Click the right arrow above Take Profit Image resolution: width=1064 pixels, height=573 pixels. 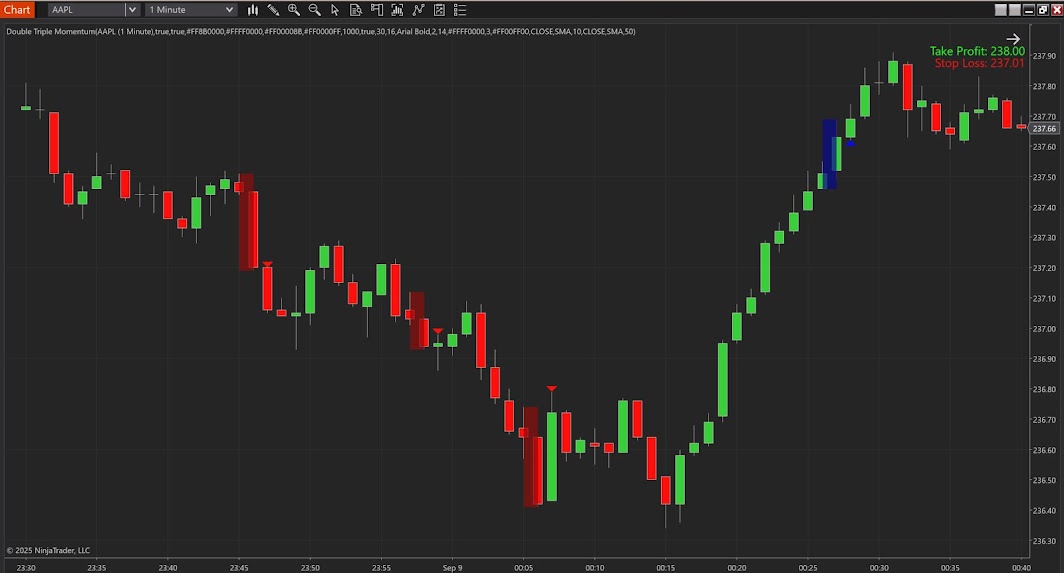1013,39
